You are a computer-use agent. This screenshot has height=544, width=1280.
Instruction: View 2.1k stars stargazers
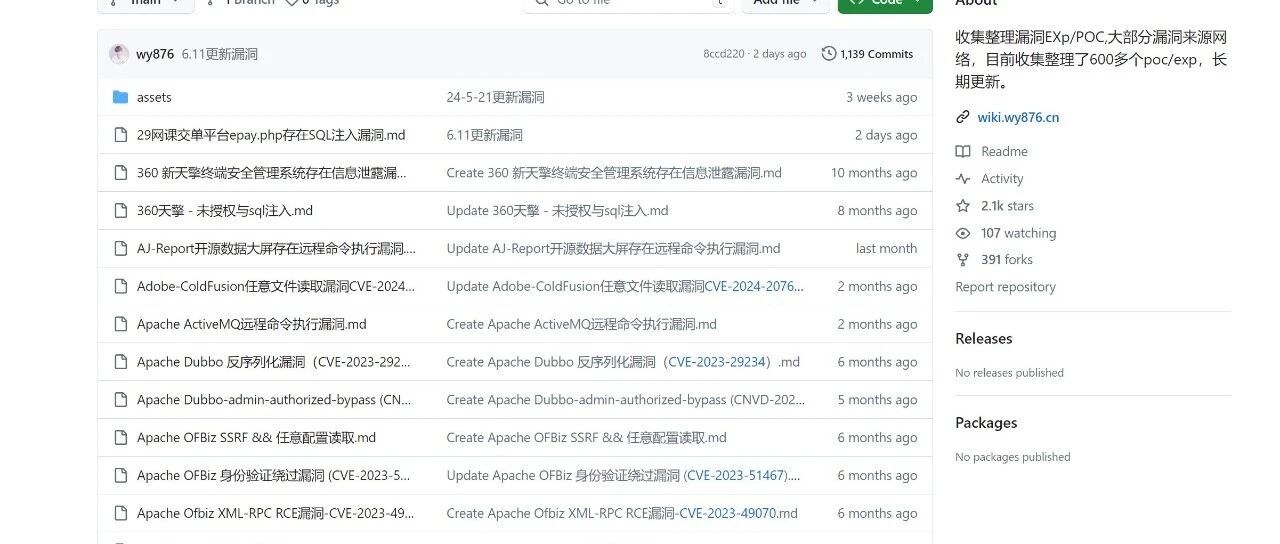1007,206
